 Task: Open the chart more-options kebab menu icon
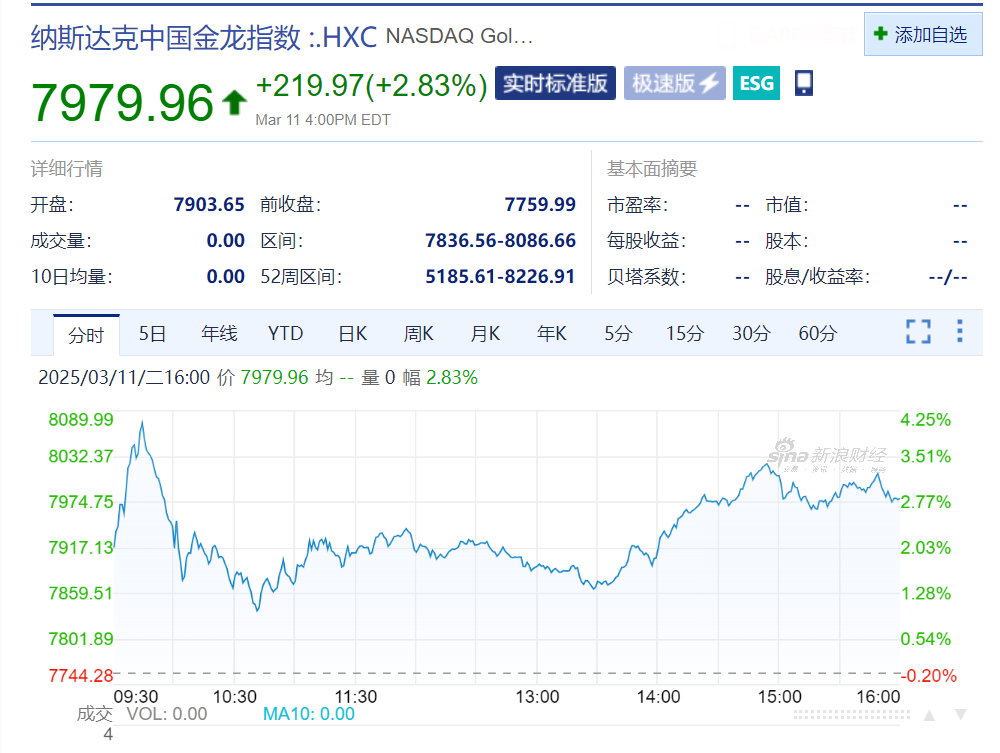coord(958,332)
